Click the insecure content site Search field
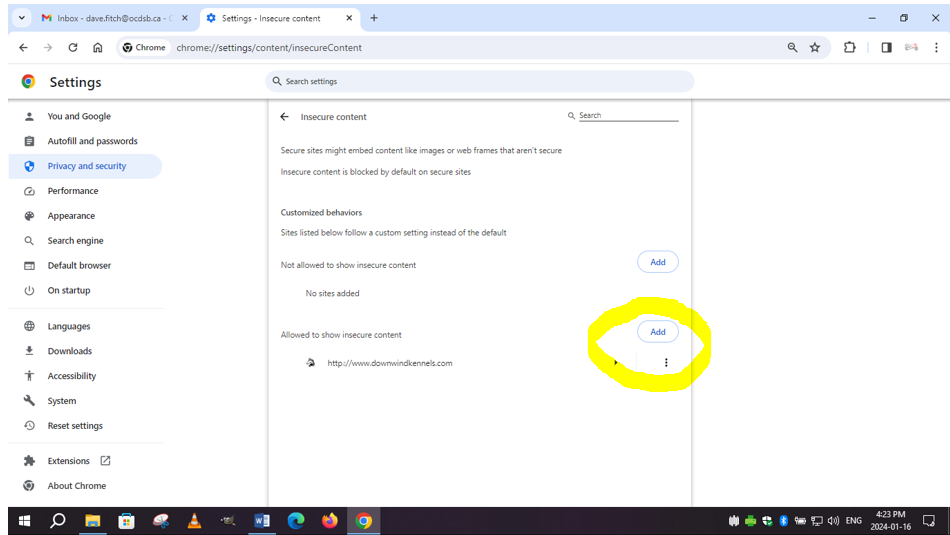 pos(628,115)
